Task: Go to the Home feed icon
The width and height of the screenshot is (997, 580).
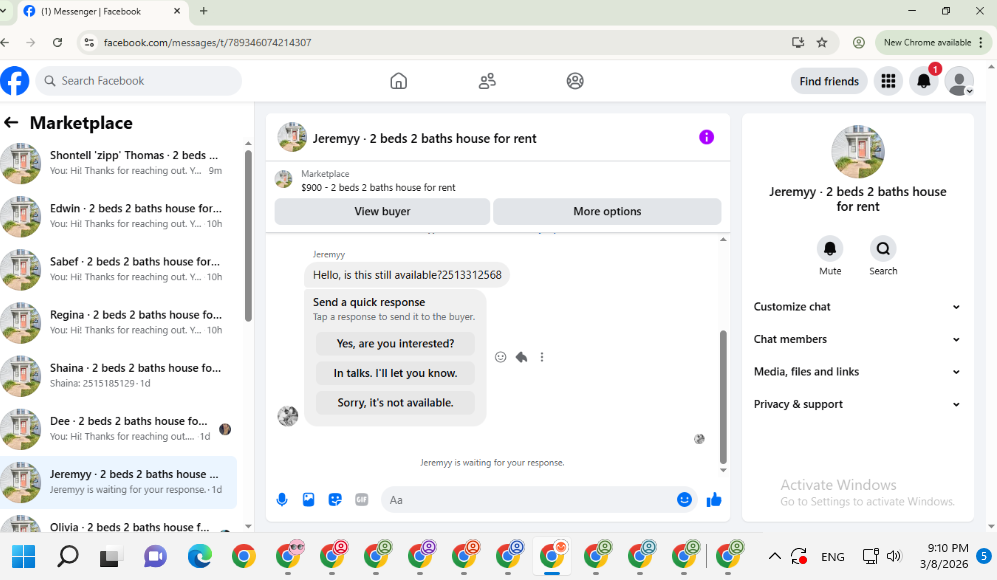Action: [399, 81]
